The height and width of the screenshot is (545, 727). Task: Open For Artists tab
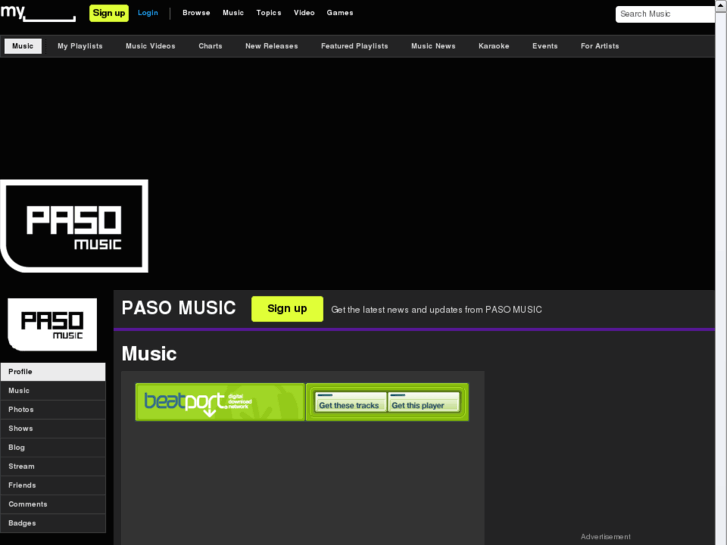[x=600, y=46]
